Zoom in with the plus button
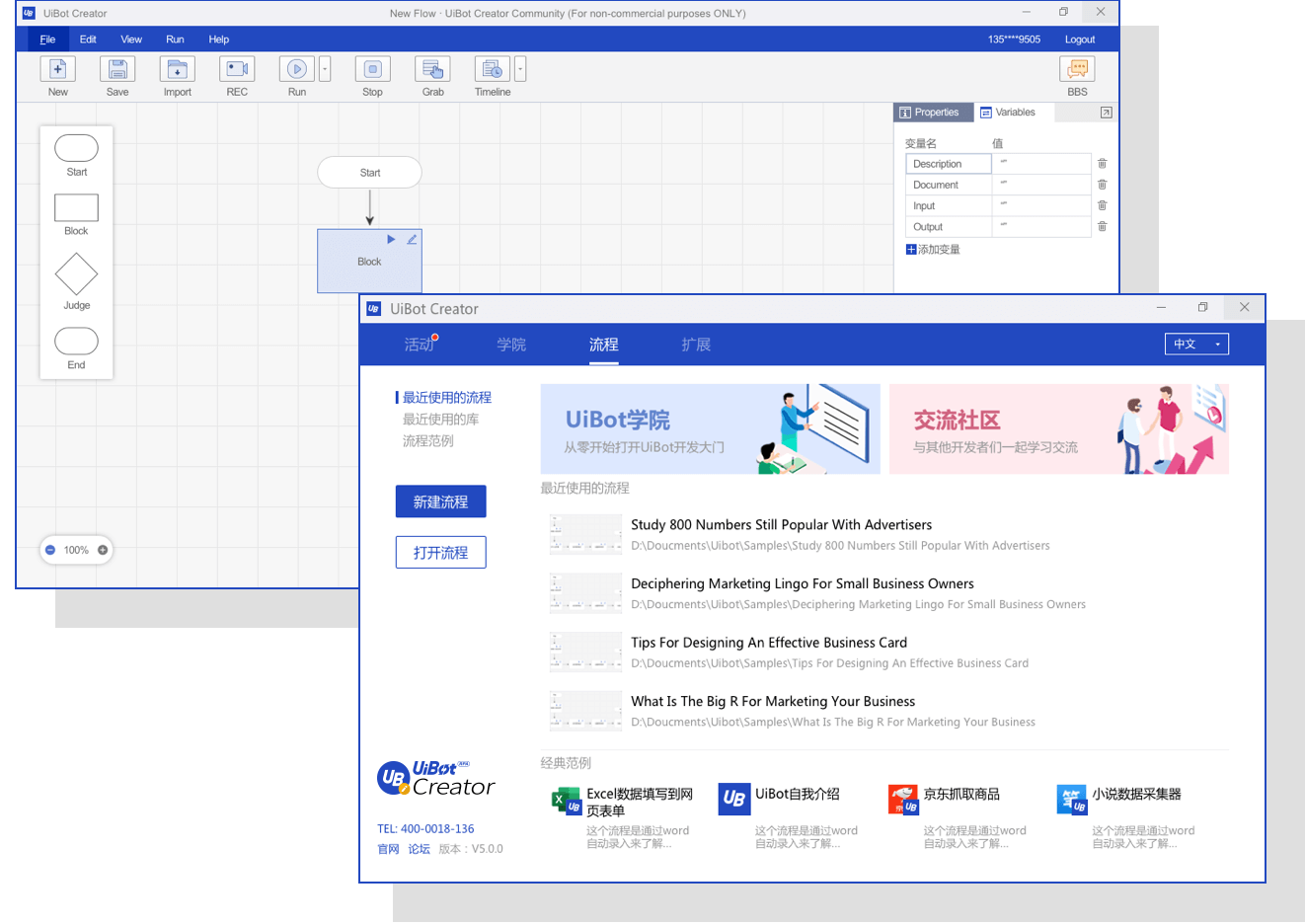 pos(103,550)
